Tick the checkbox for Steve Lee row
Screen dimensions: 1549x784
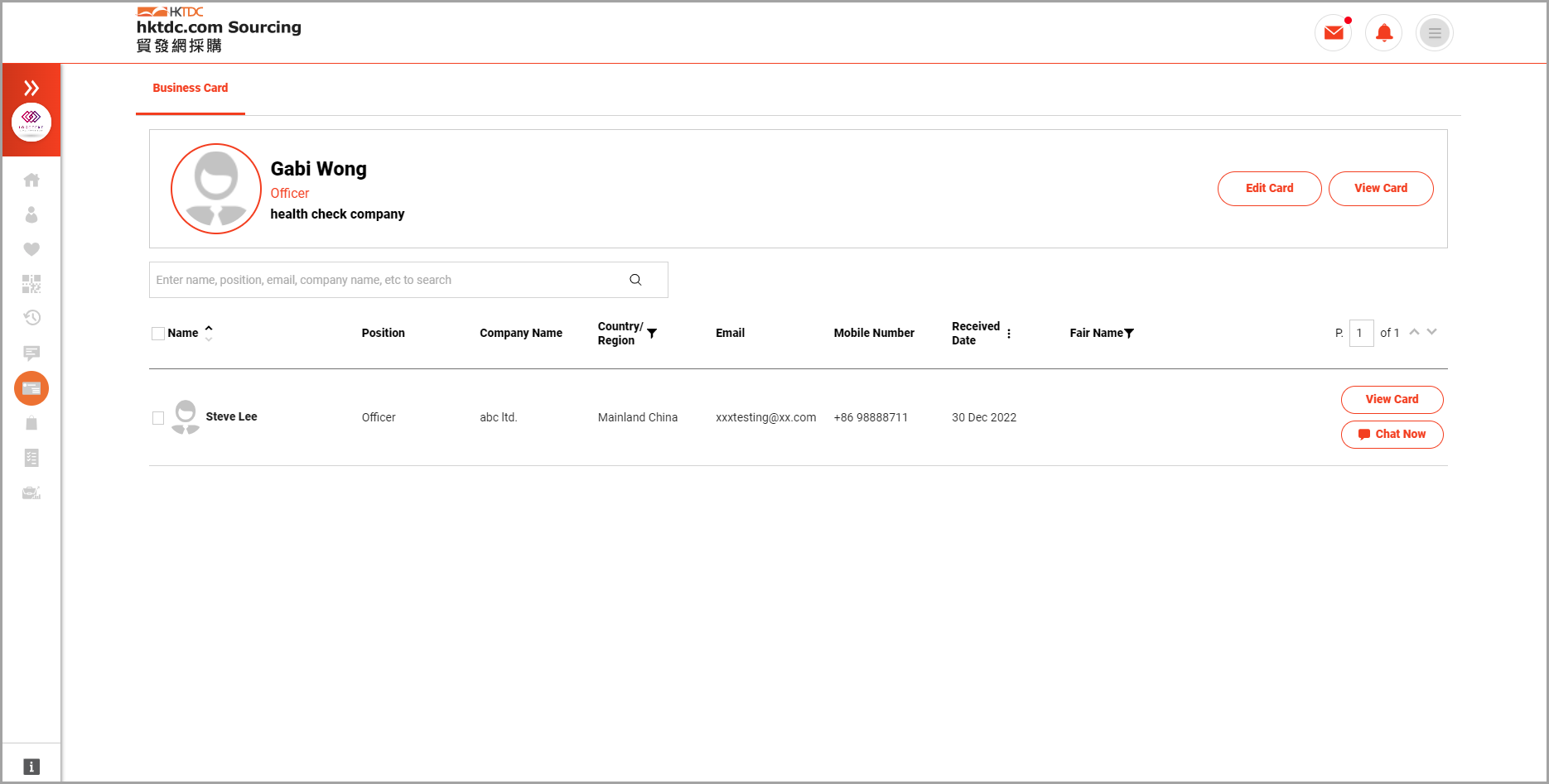point(158,418)
